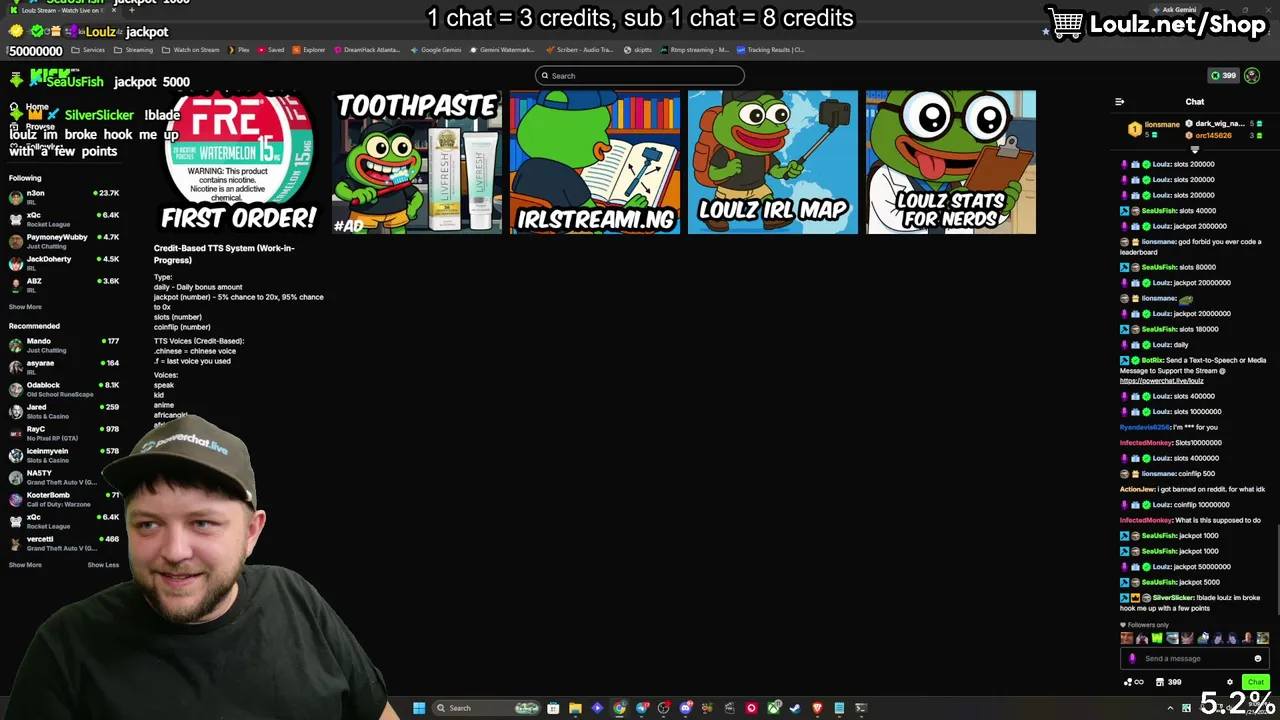Open Steam from the taskbar
This screenshot has height=720, width=1280.
(795, 708)
